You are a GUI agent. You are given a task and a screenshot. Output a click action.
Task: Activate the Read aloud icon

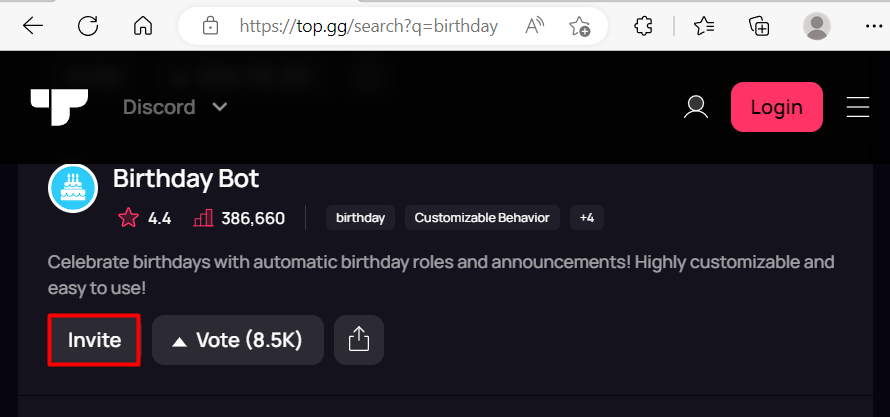pyautogui.click(x=534, y=26)
